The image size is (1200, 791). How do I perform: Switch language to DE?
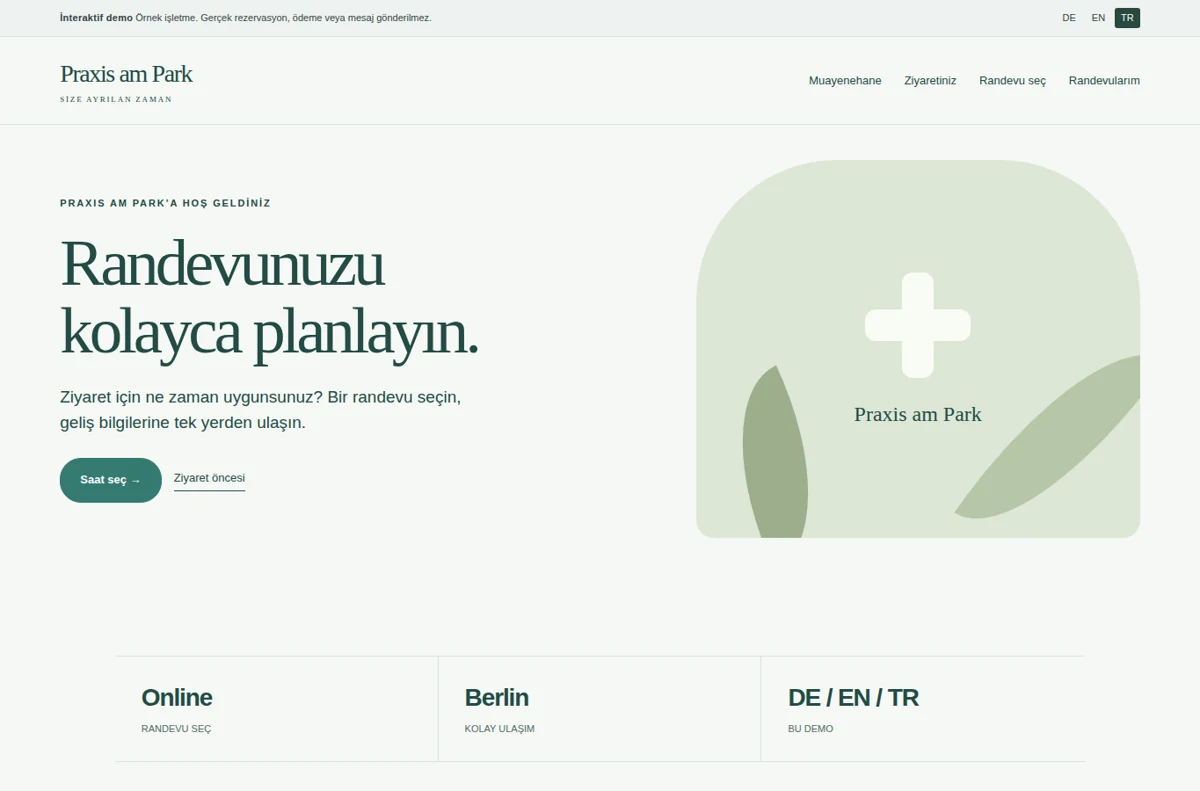click(x=1069, y=18)
